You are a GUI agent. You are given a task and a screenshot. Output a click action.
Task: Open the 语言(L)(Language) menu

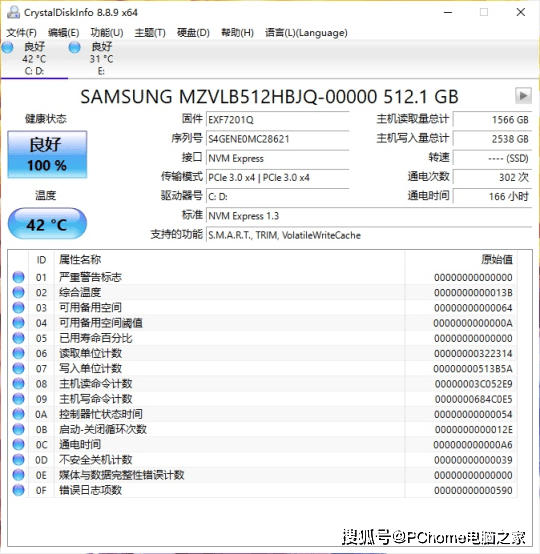point(306,33)
